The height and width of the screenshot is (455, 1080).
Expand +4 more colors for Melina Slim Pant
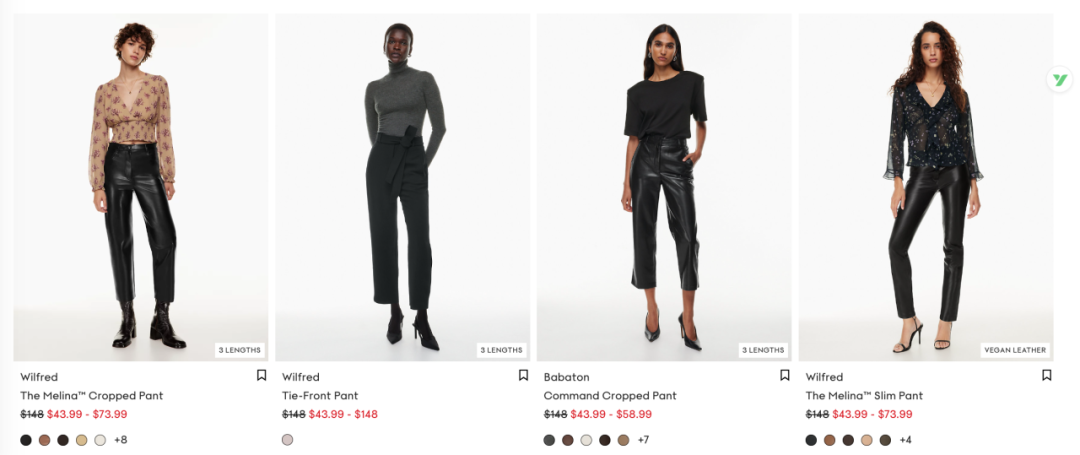pyautogui.click(x=906, y=440)
